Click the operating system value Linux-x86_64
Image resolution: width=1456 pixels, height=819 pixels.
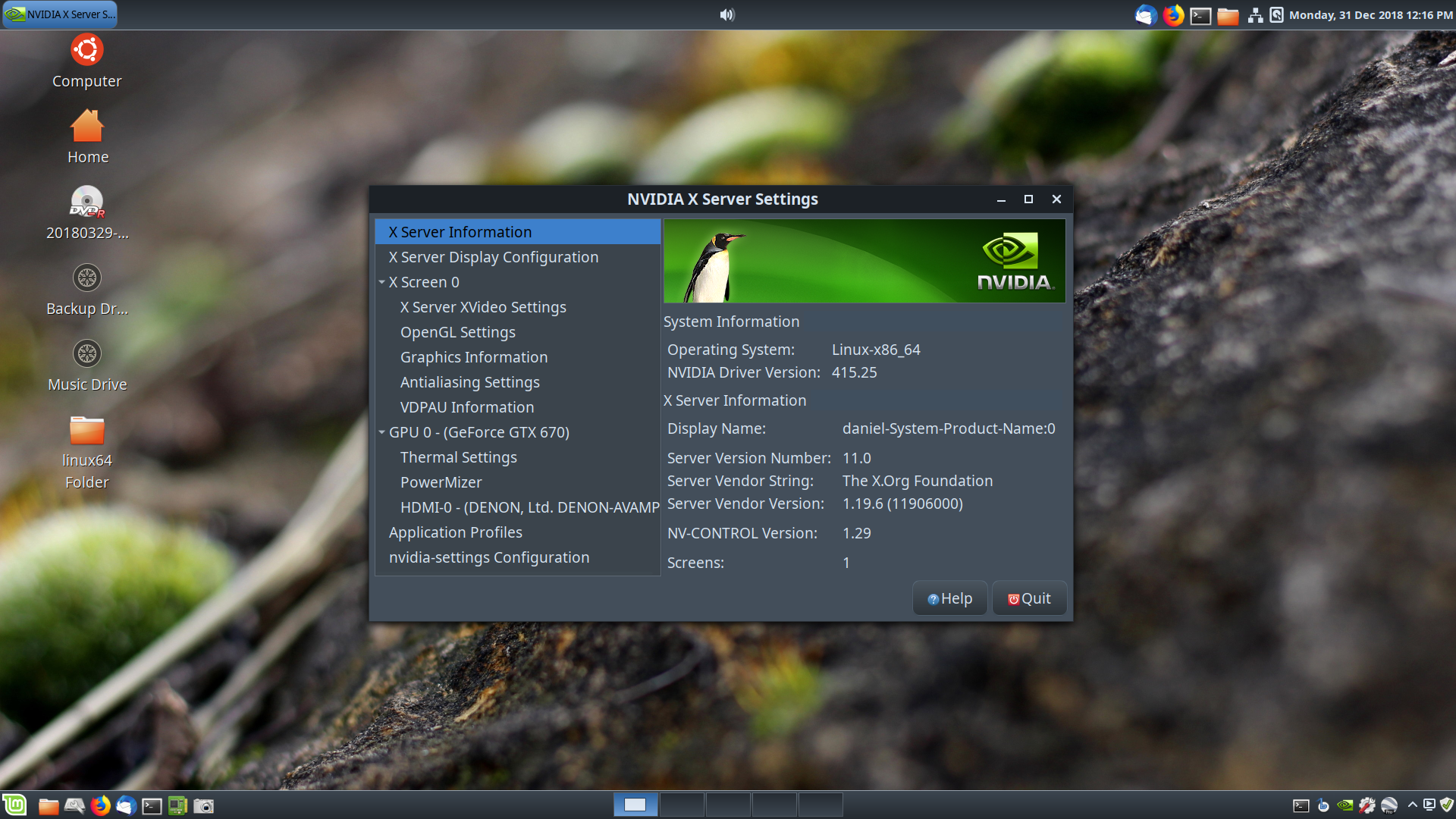click(876, 350)
